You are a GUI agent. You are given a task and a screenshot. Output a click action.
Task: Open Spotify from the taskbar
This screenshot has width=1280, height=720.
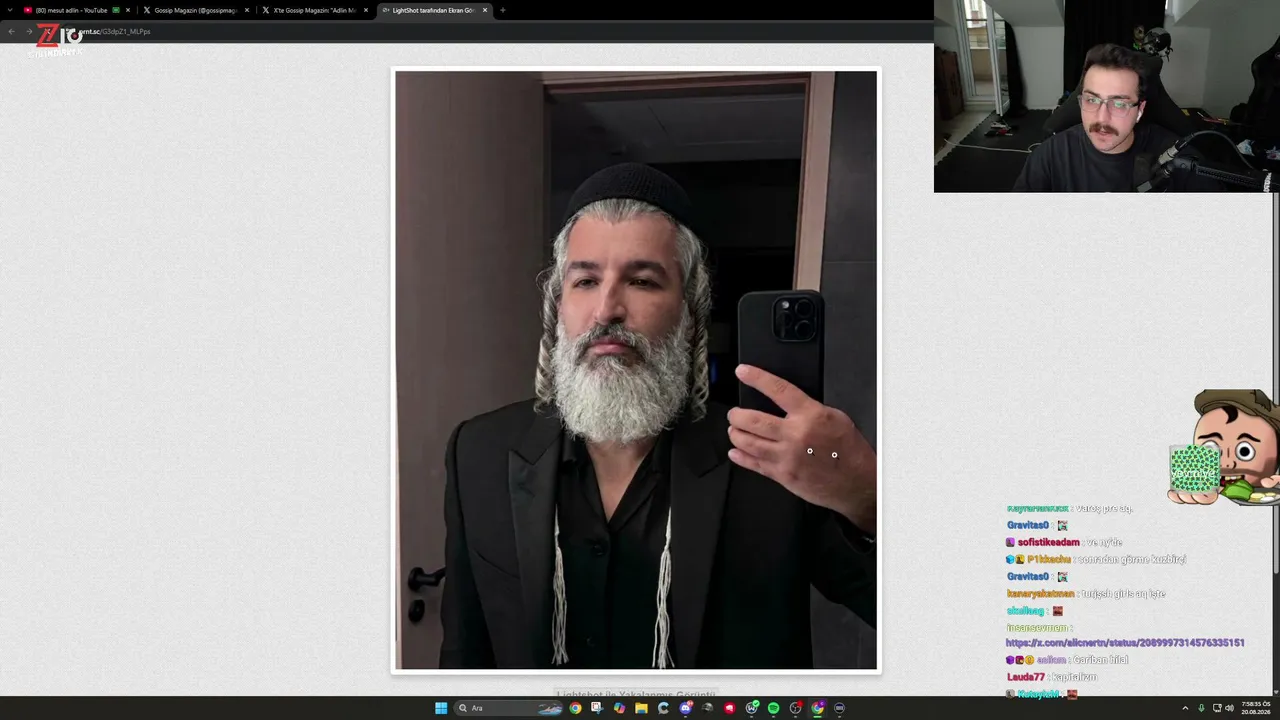pos(773,708)
